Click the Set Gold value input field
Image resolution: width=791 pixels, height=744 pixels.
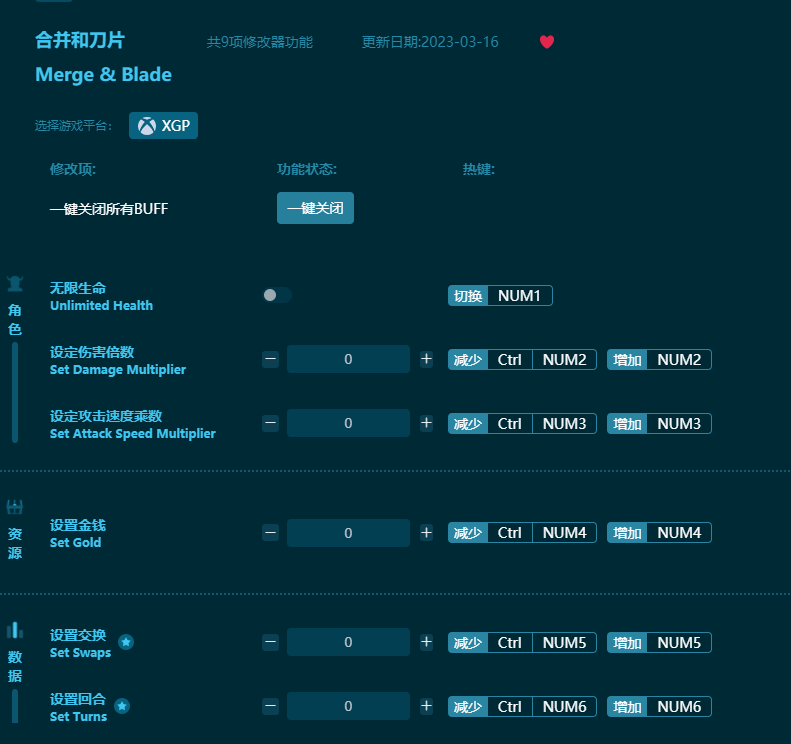click(348, 533)
